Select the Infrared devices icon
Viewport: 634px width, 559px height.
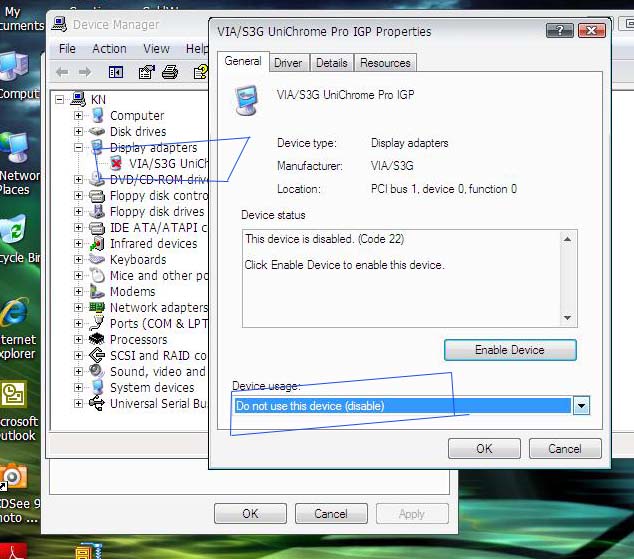click(97, 244)
